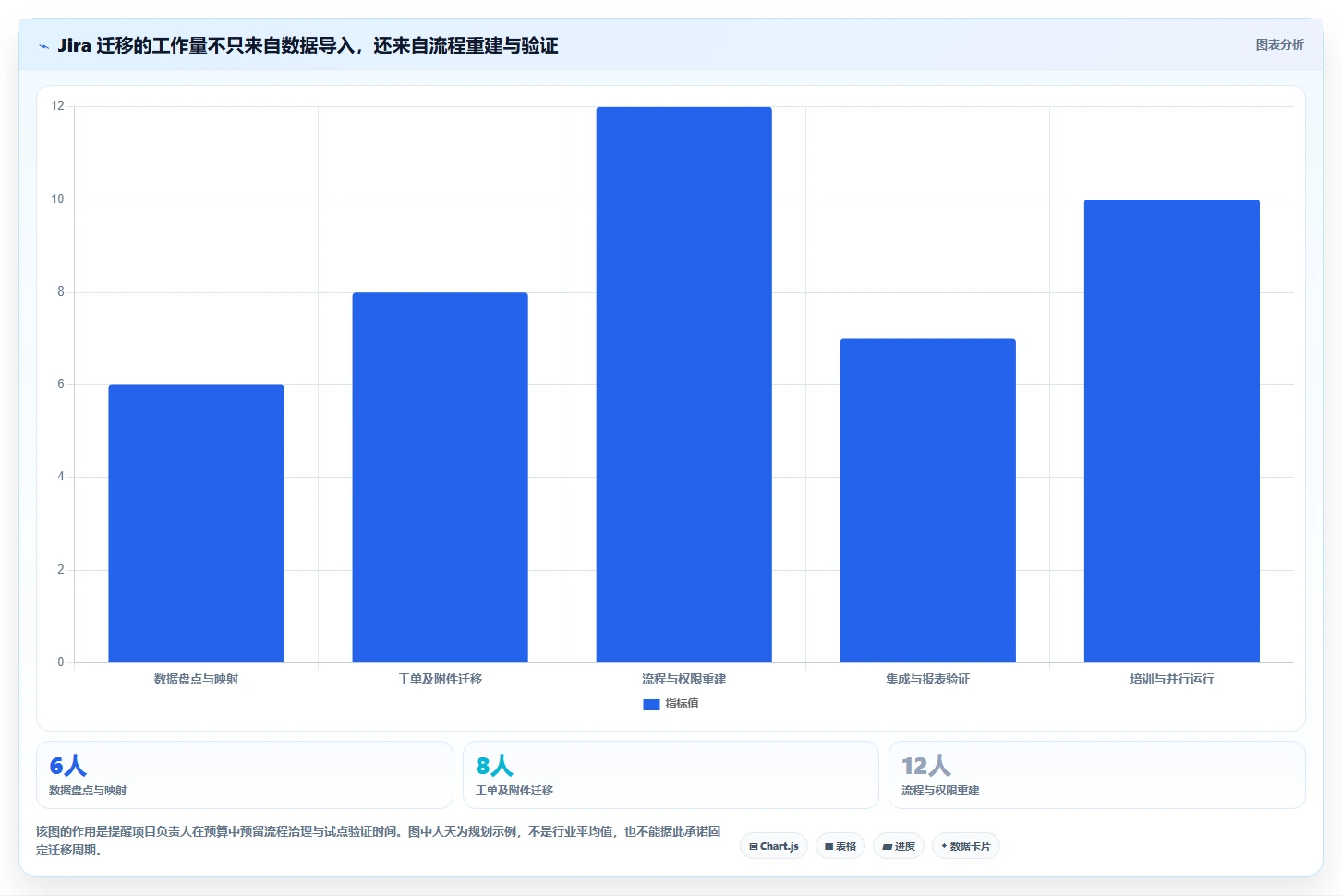The image size is (1342, 896).
Task: Click the 6人 stat card value
Action: 67,766
